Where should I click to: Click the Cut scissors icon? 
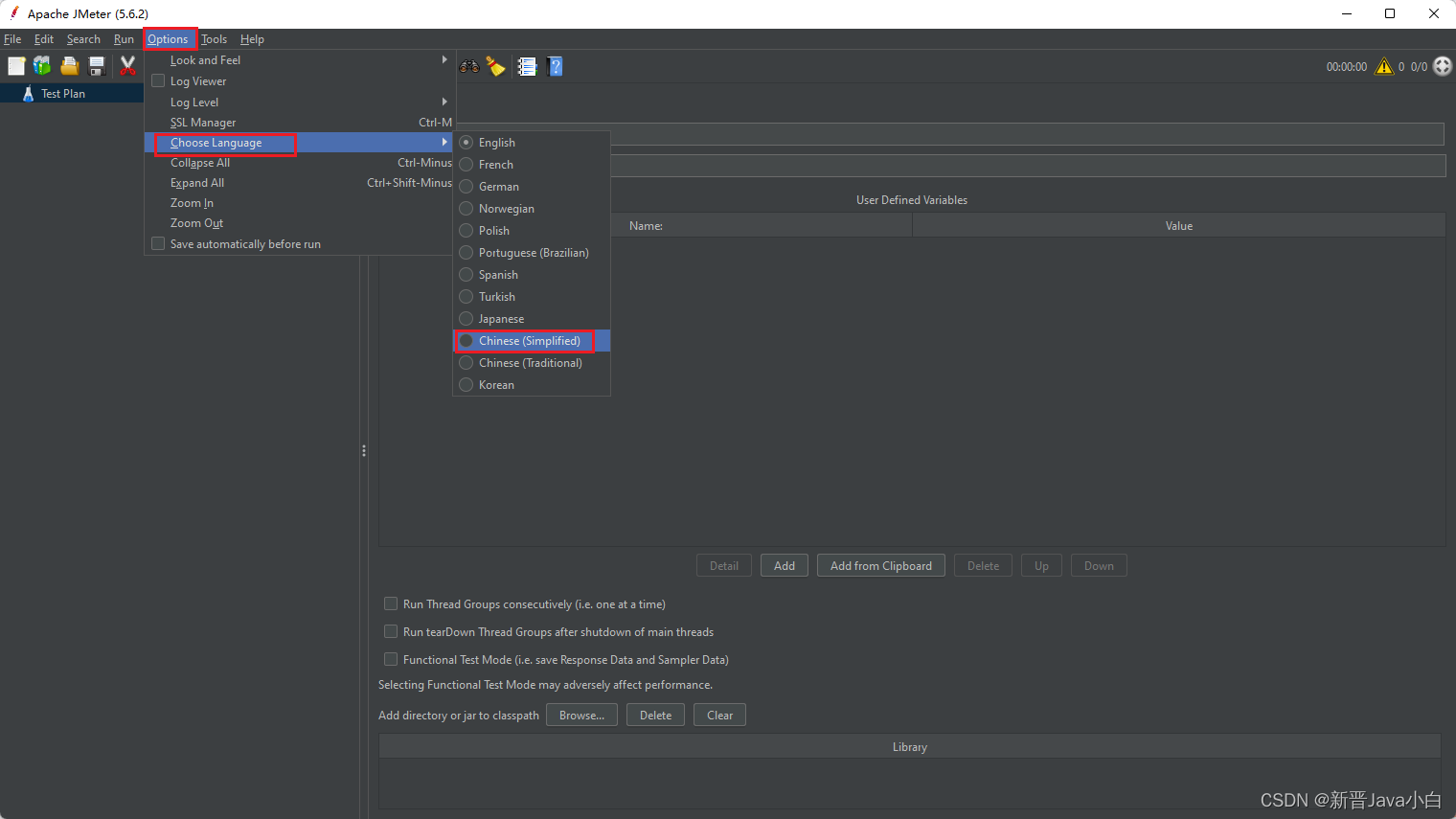coord(127,66)
